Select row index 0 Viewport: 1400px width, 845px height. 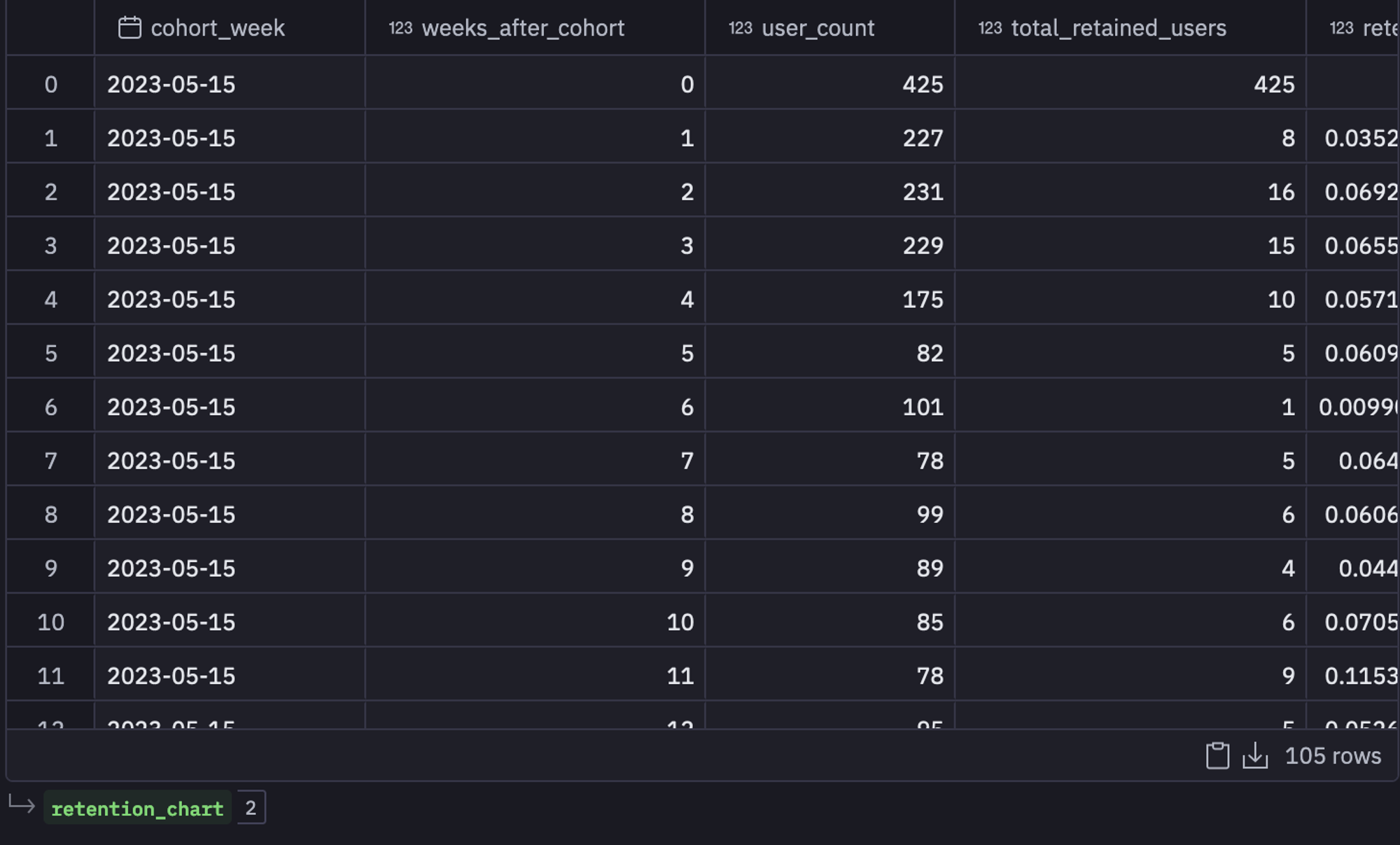tap(50, 85)
